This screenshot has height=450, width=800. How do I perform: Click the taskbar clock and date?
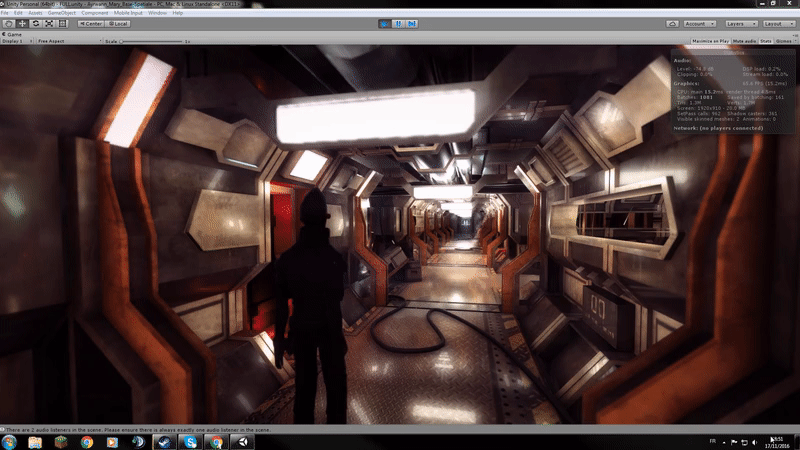pyautogui.click(x=777, y=442)
